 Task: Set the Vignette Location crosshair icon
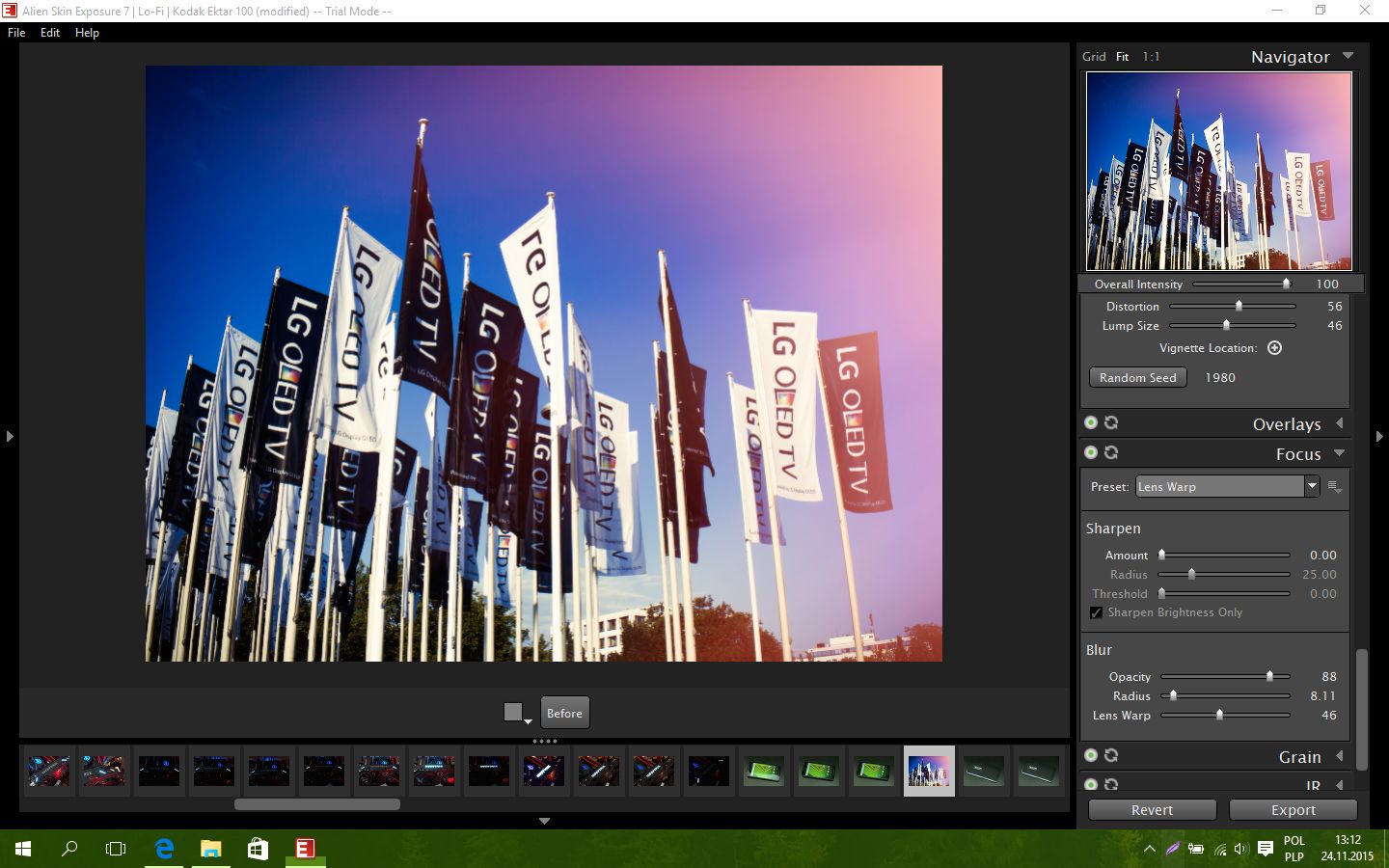(1274, 348)
